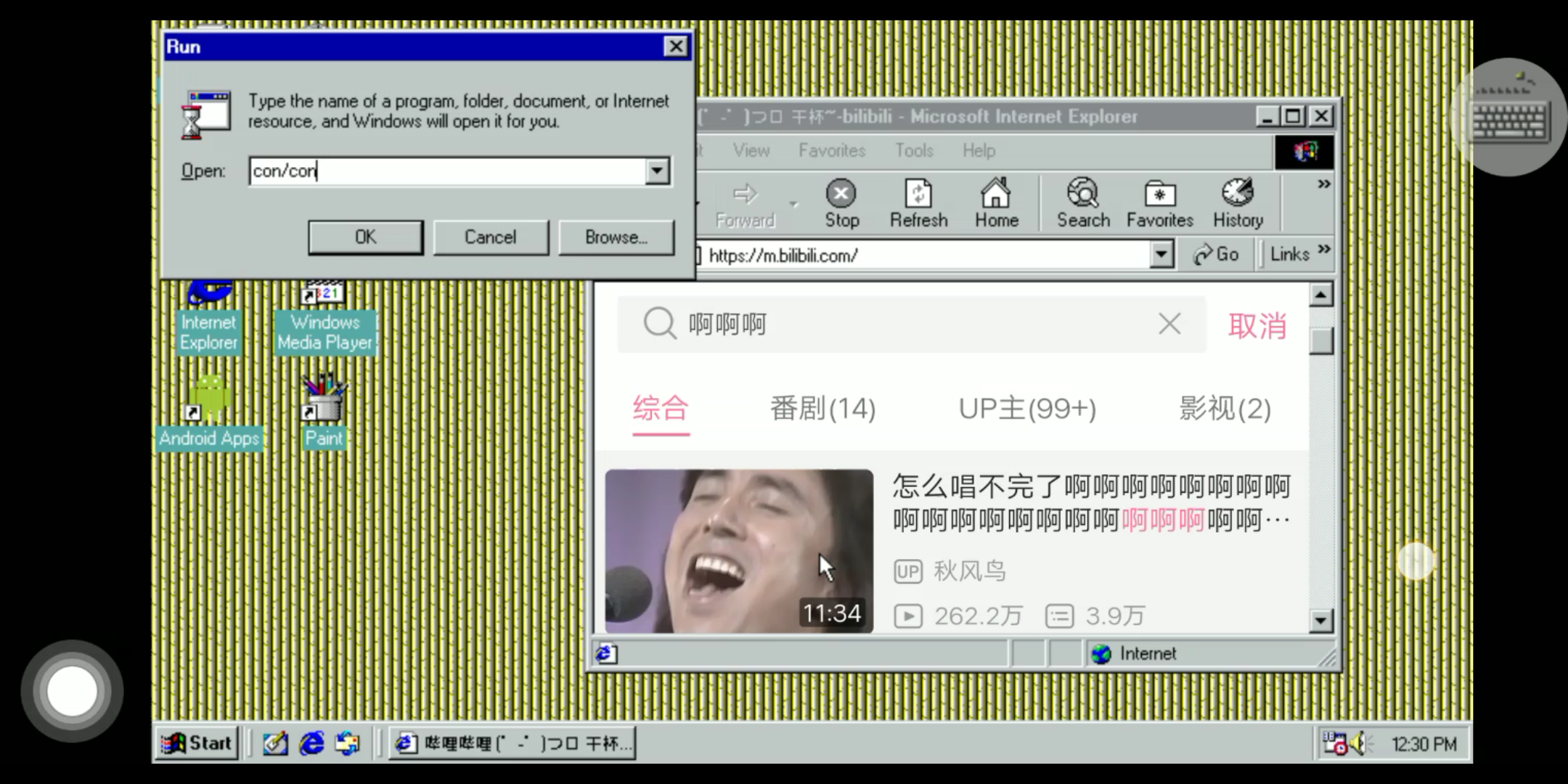Click the scroll down arrow in browser
1568x784 pixels.
click(1320, 621)
